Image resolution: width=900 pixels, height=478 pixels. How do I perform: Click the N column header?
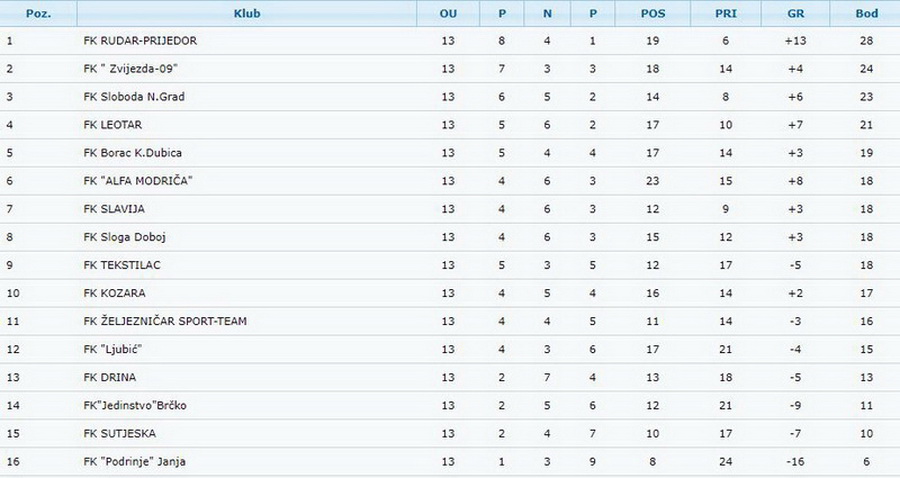(547, 13)
